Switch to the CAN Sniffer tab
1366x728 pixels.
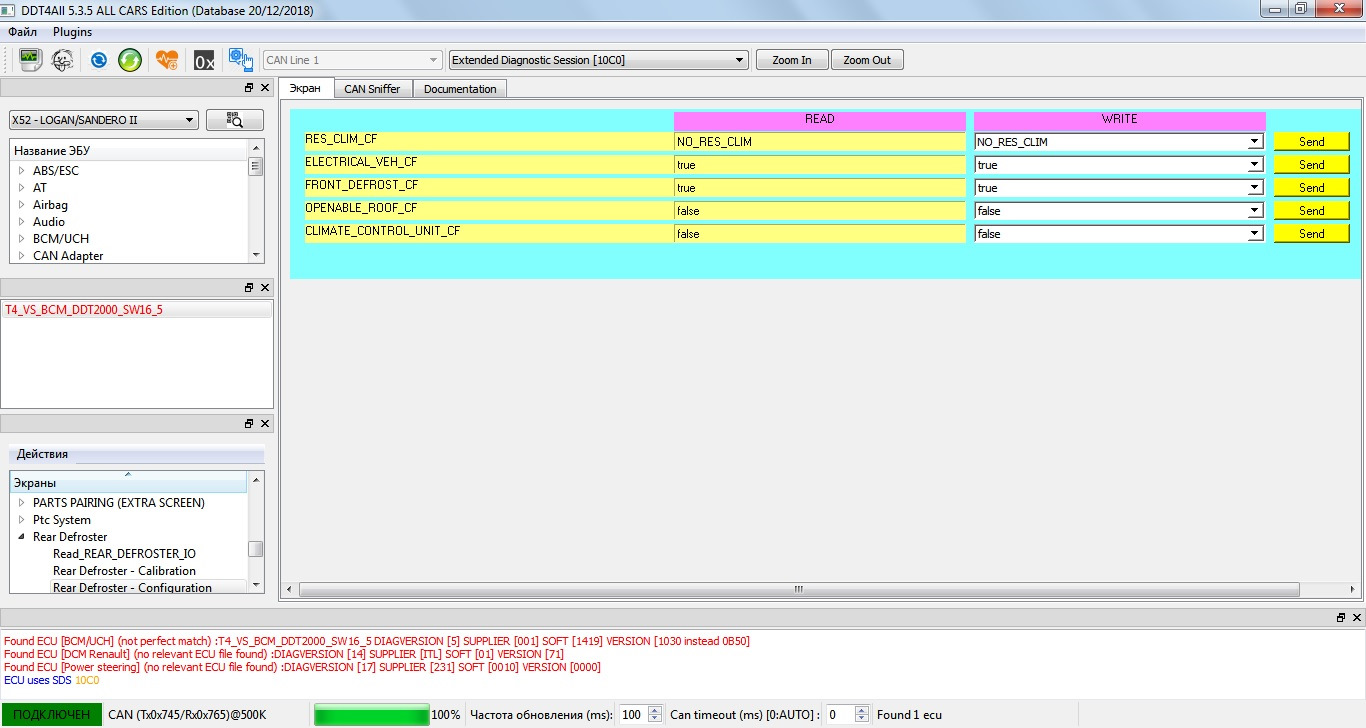click(x=372, y=89)
